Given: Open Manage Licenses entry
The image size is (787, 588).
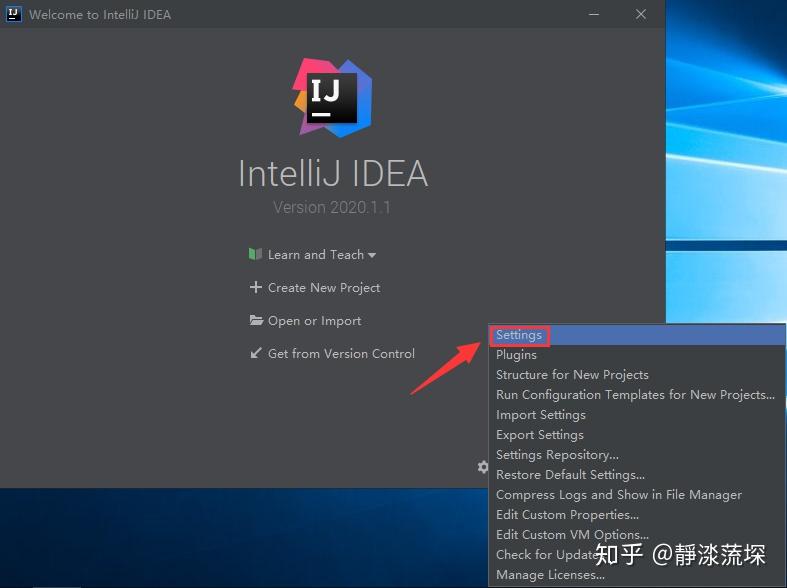Looking at the screenshot, I should (x=636, y=574).
